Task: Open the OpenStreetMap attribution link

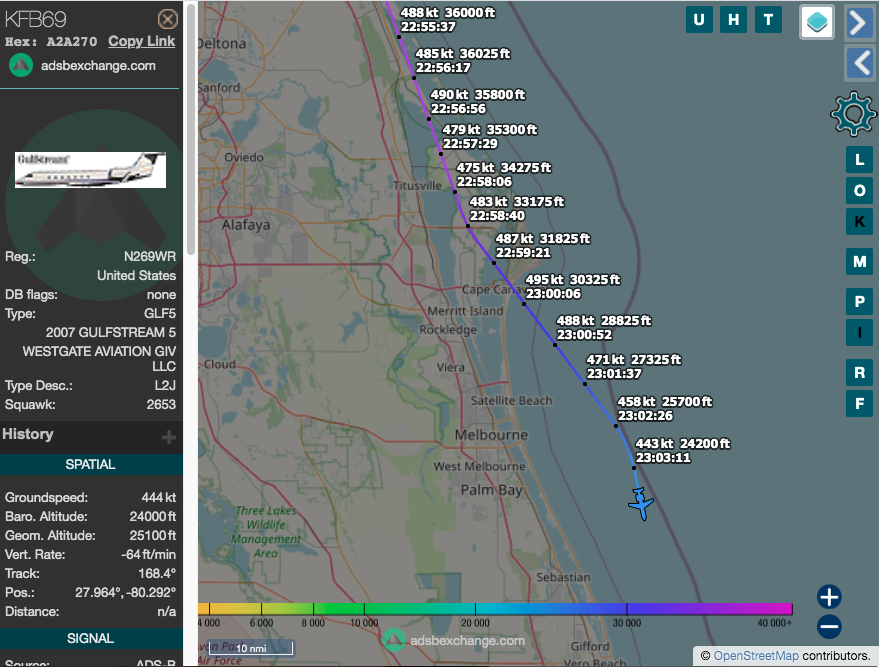Action: point(756,656)
